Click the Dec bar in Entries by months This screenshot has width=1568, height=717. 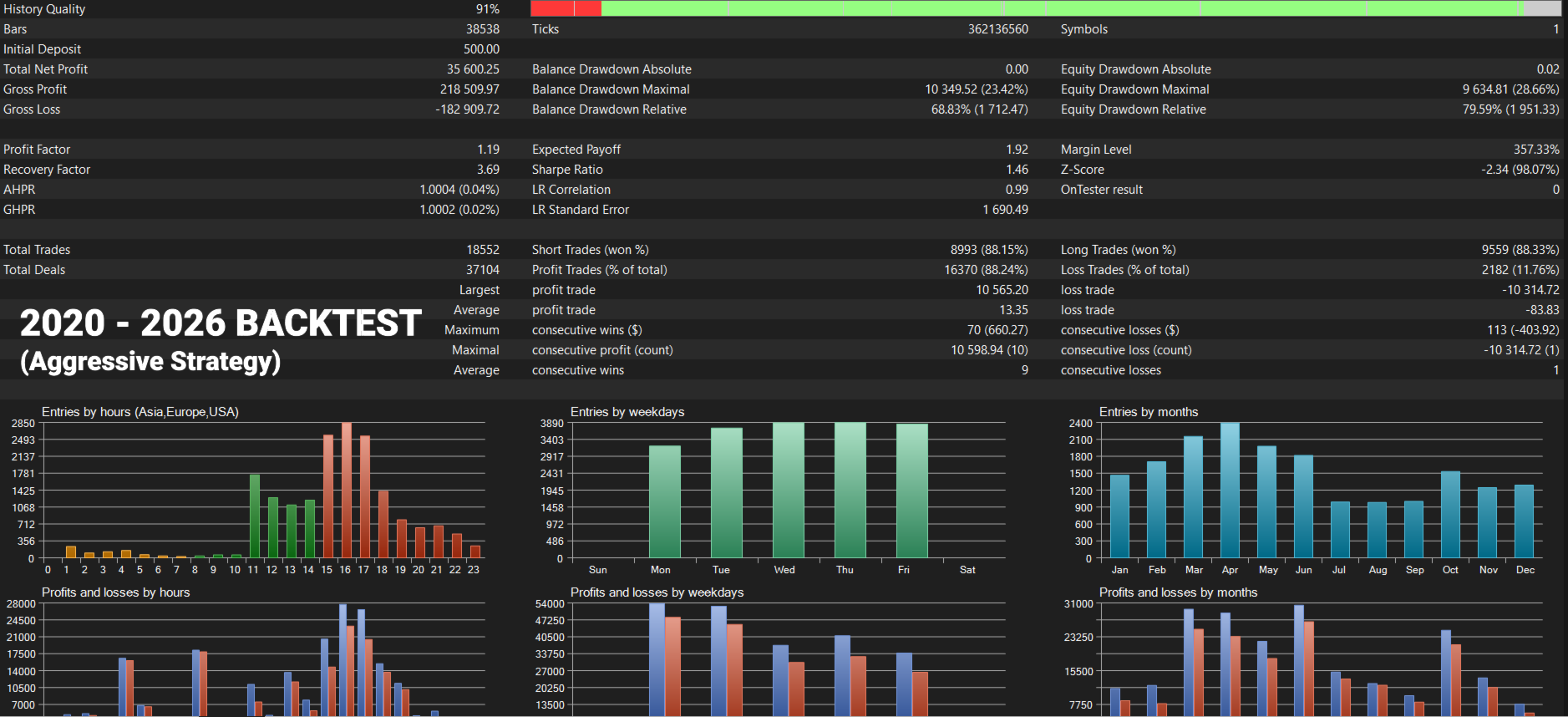pos(1524,521)
